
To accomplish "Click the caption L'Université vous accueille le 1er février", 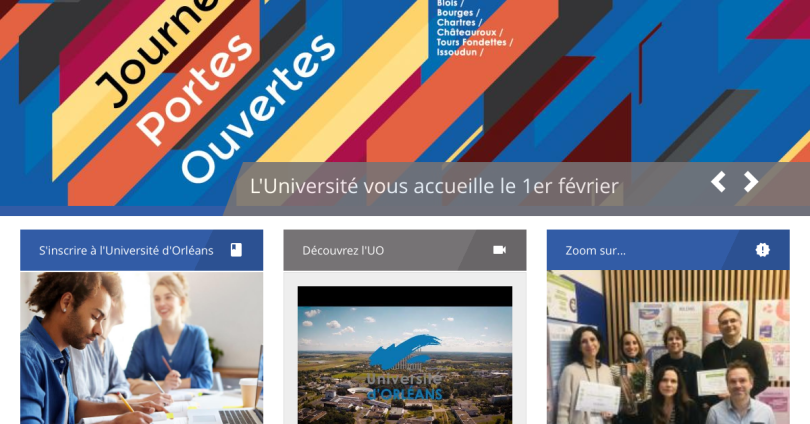I will pos(434,186).
